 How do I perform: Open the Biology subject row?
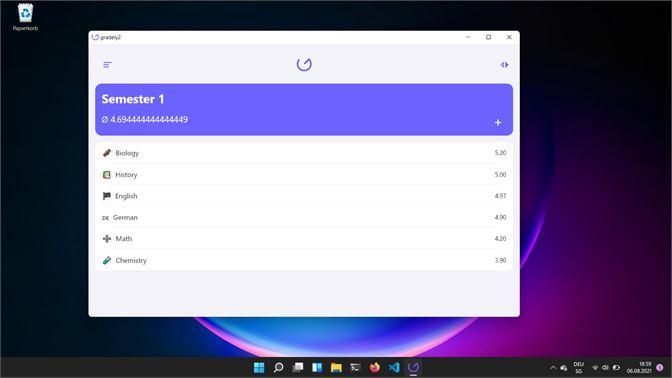tap(304, 153)
